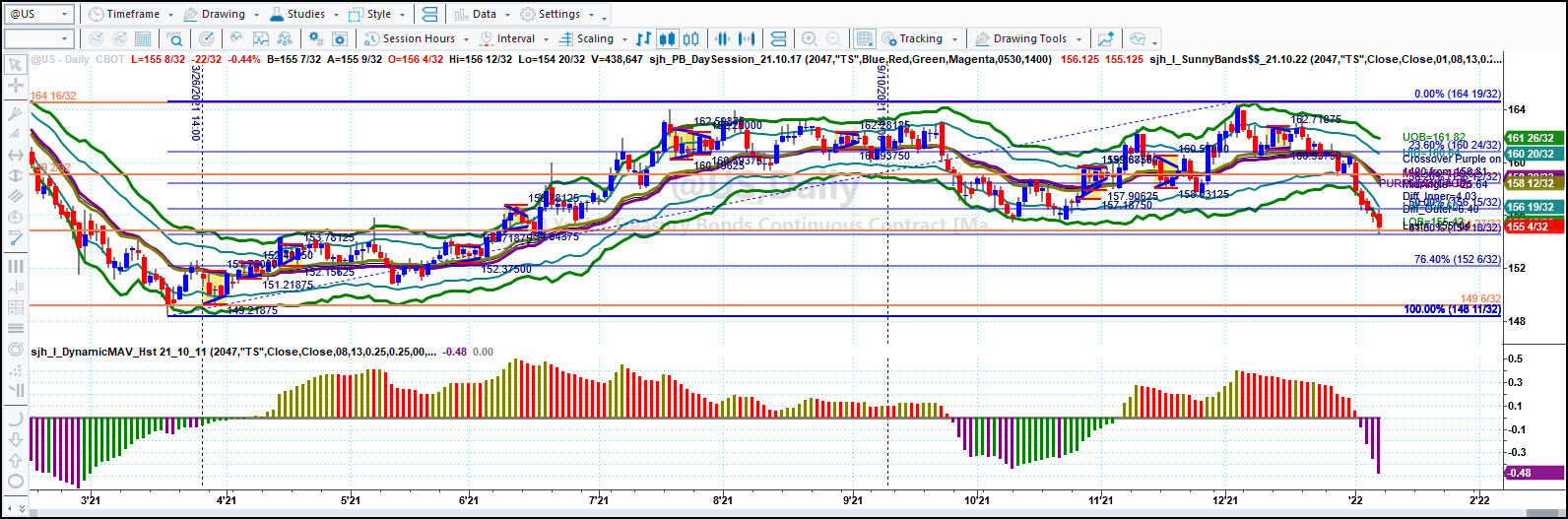Image resolution: width=1568 pixels, height=519 pixels.
Task: Select the arc drawing tool
Action: click(15, 418)
